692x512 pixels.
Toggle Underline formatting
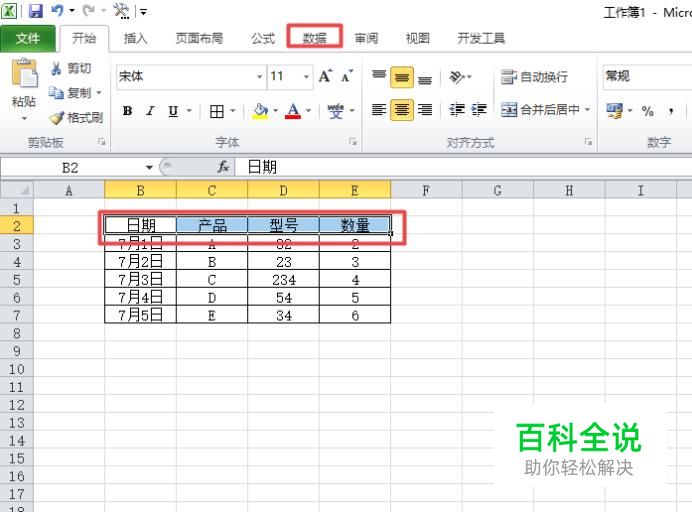pos(173,111)
